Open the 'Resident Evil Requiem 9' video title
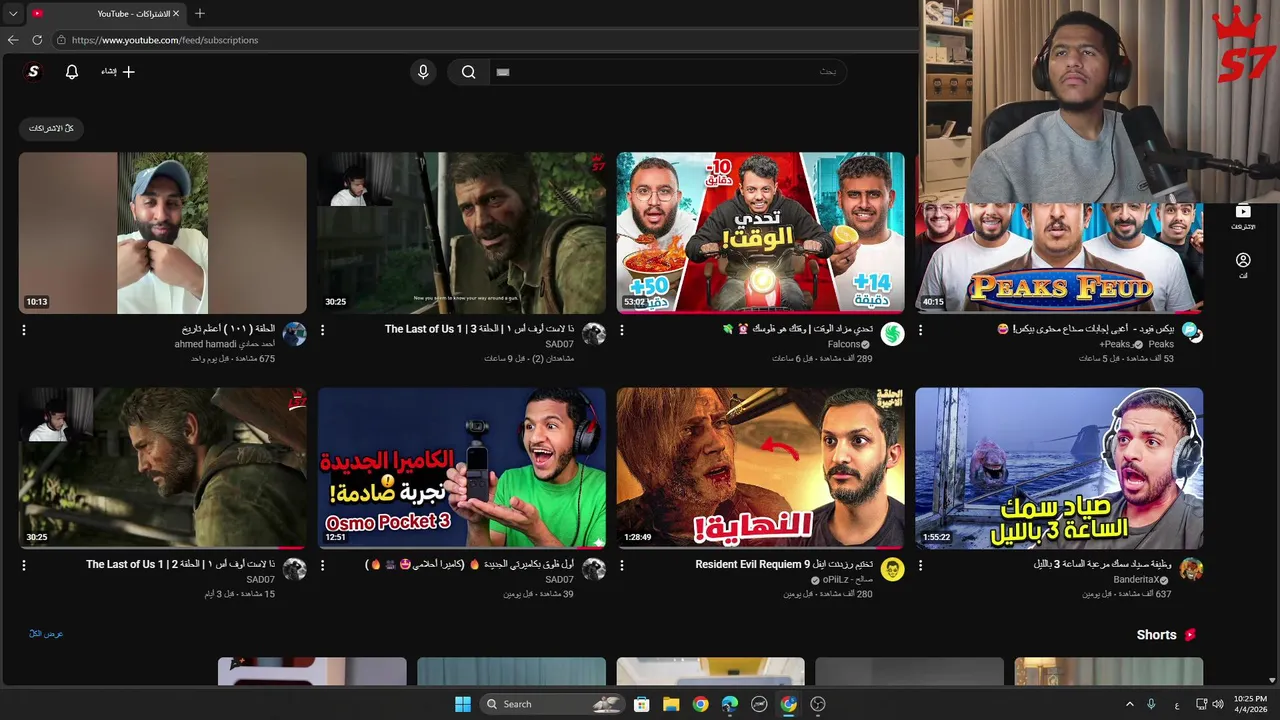Viewport: 1280px width, 720px height. point(784,564)
